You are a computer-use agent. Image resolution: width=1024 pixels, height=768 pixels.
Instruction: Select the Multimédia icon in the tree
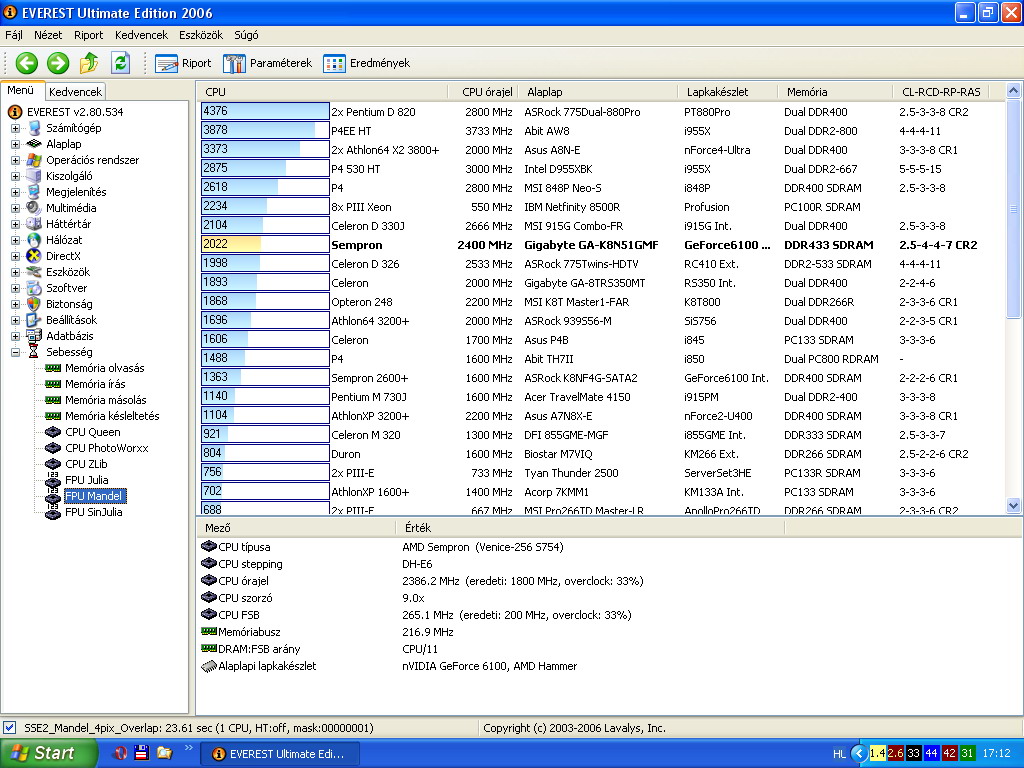(x=34, y=208)
